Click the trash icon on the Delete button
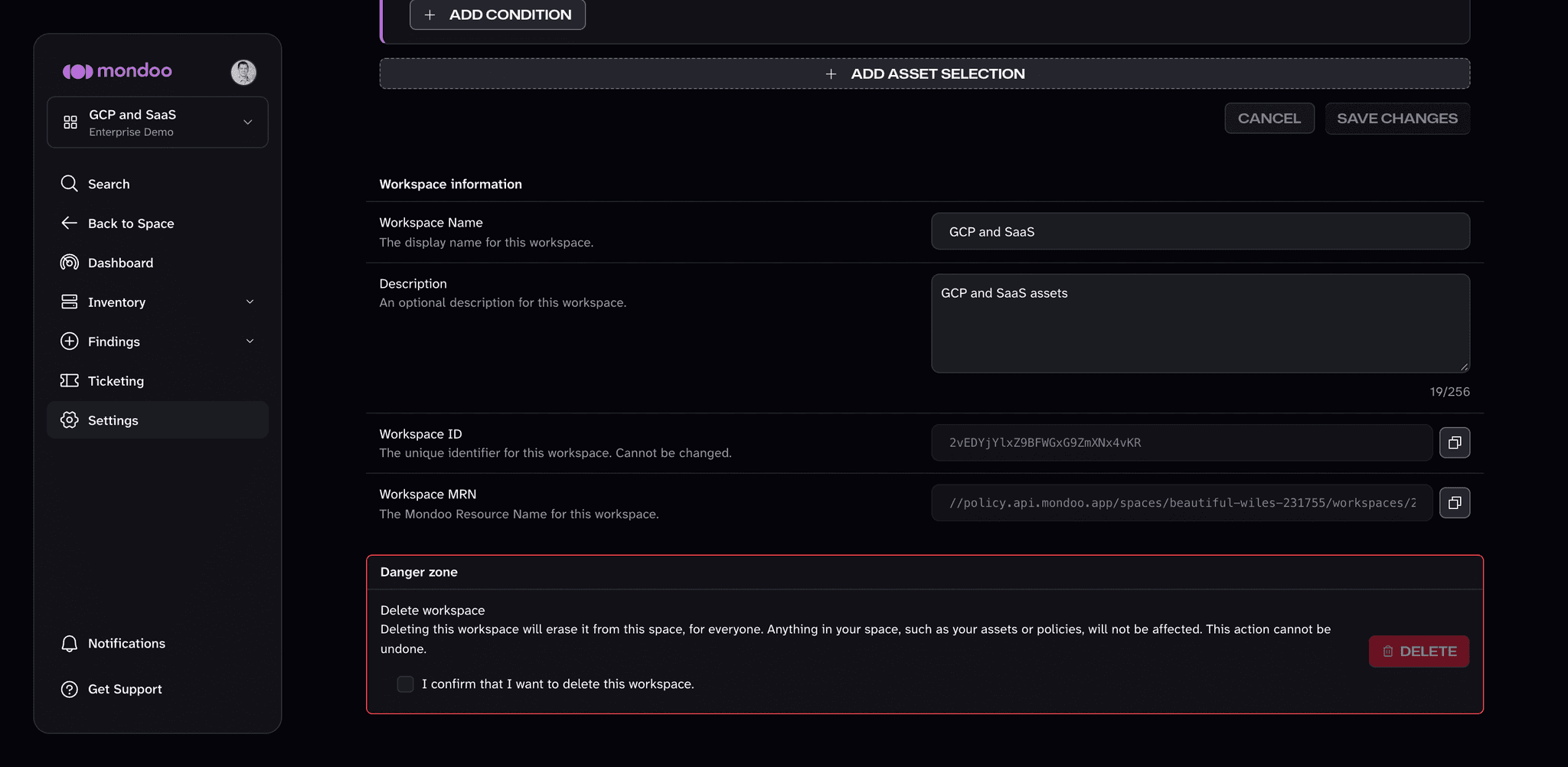 pyautogui.click(x=1388, y=651)
